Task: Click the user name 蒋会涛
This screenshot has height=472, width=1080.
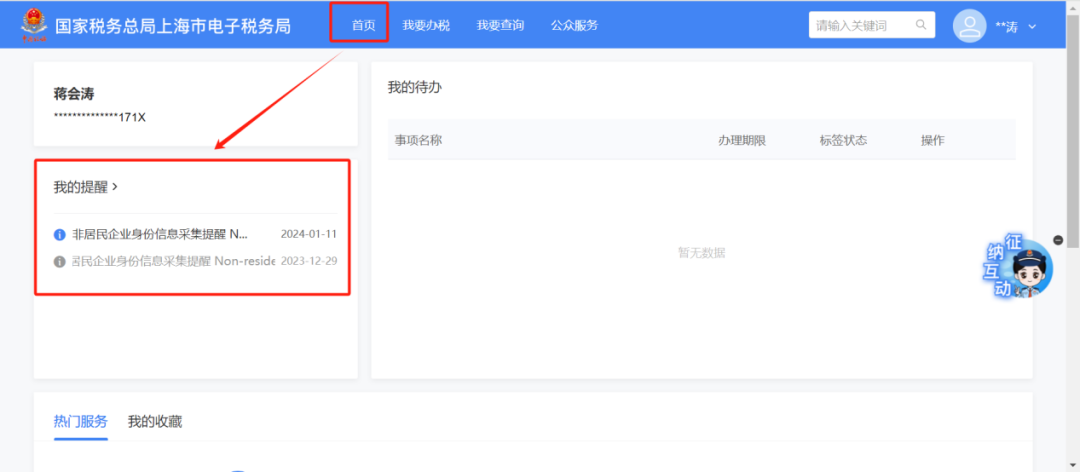Action: 74,94
